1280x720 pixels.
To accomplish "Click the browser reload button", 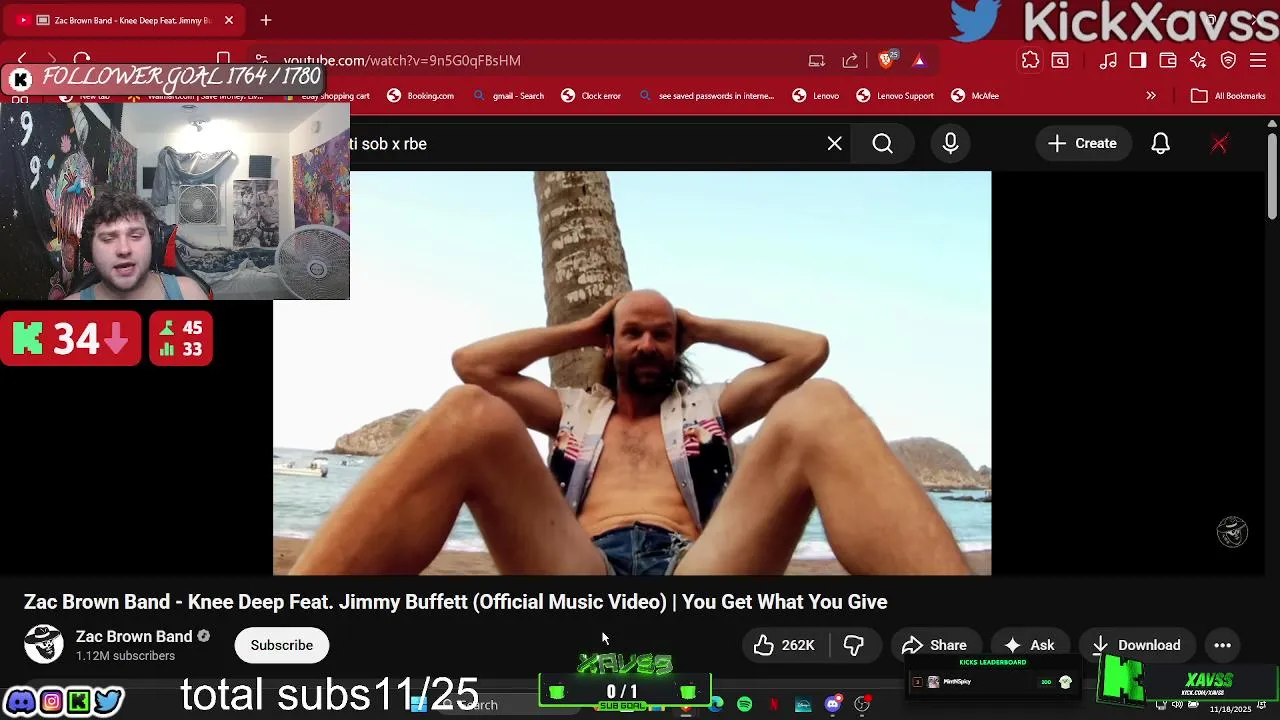I will click(82, 60).
